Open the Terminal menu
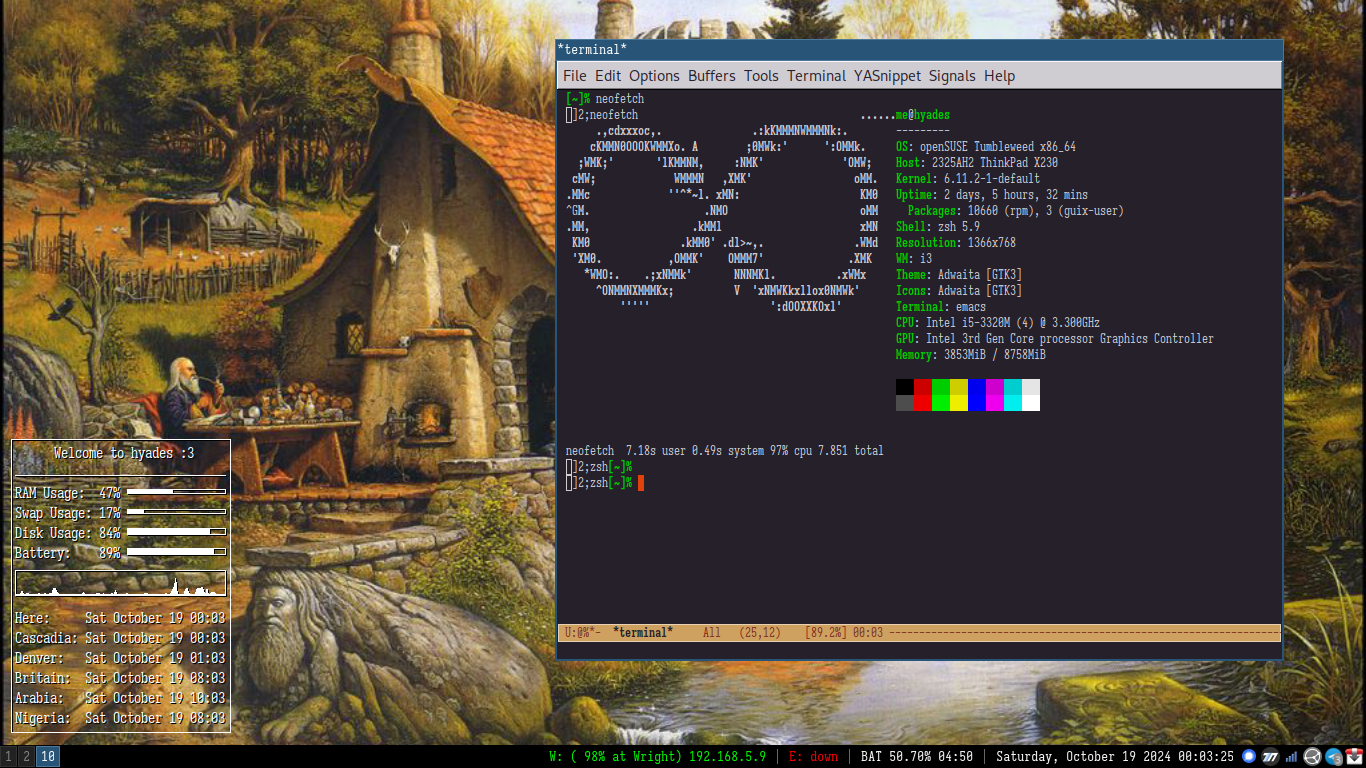Image resolution: width=1366 pixels, height=768 pixels. click(x=816, y=76)
